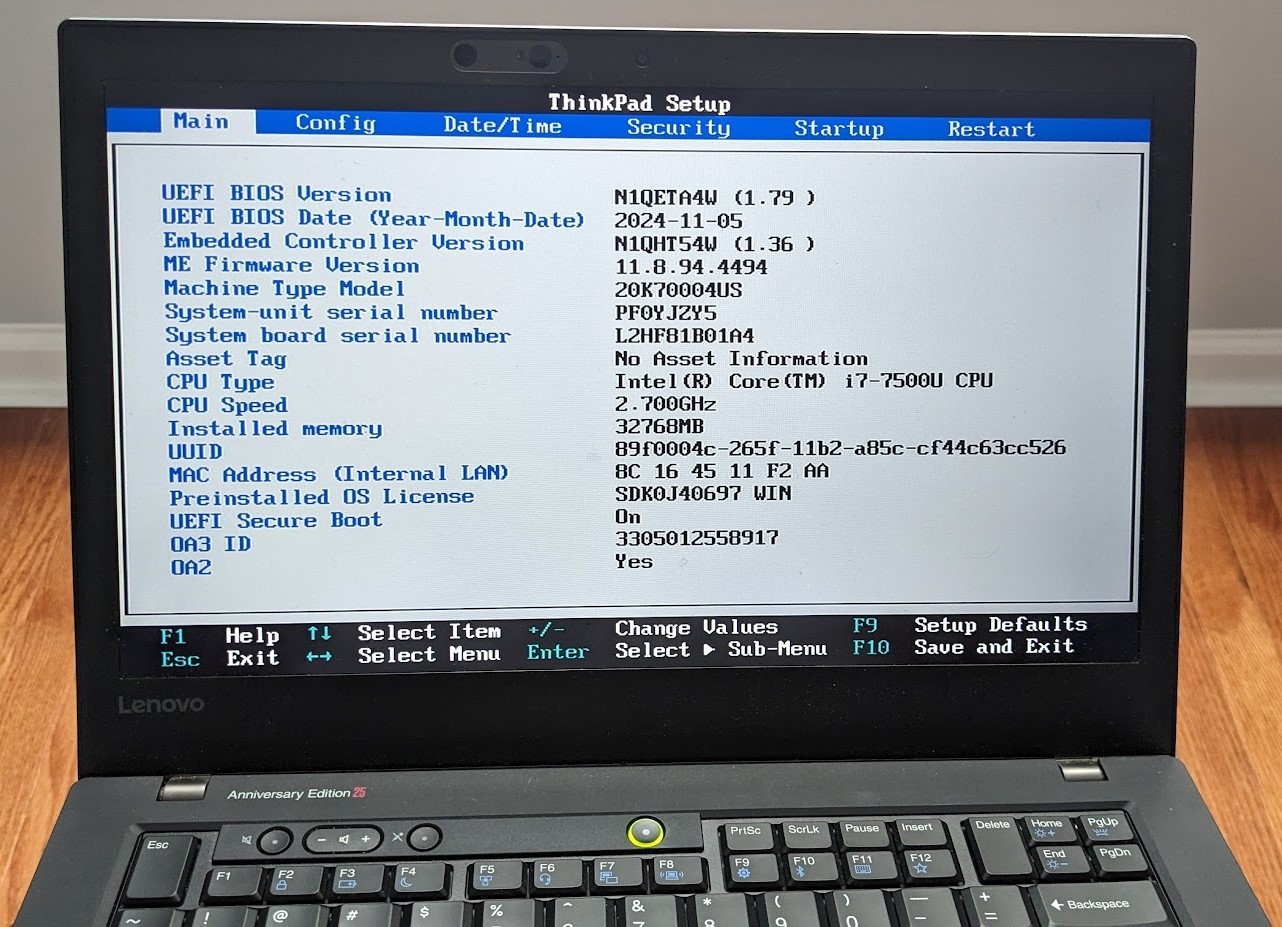Open the Config tab

(x=335, y=123)
